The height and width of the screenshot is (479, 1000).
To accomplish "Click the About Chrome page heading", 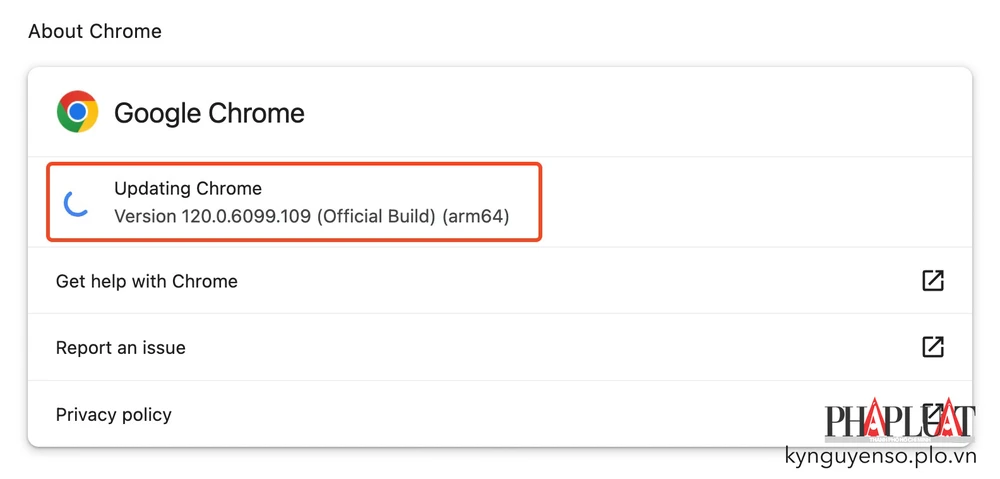I will [95, 31].
